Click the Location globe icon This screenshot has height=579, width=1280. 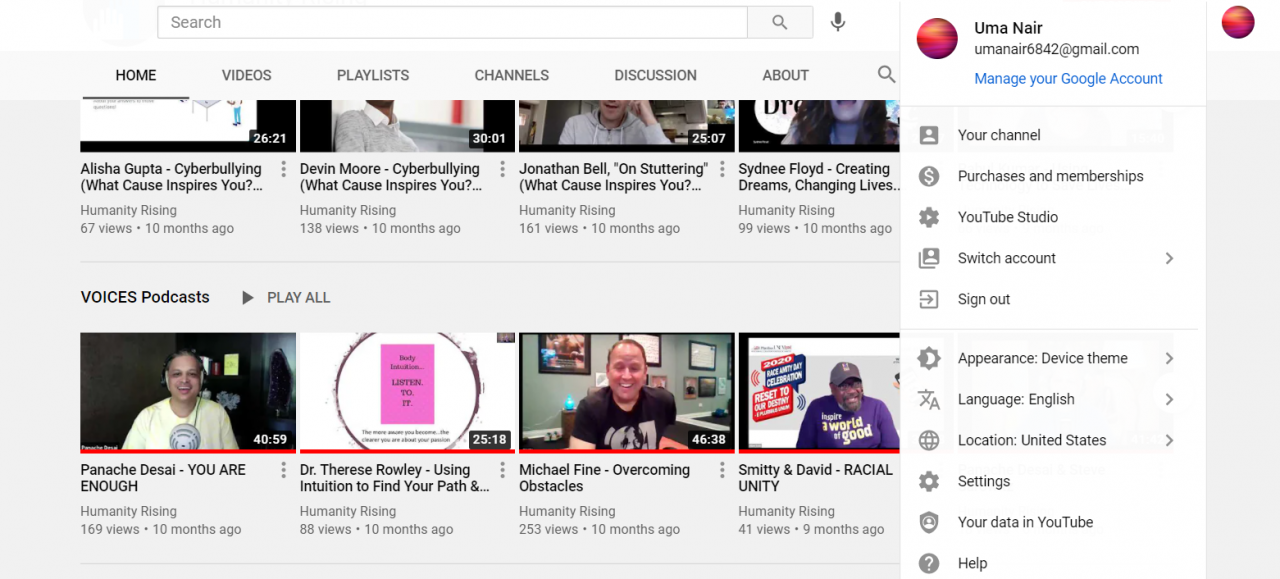coord(929,440)
